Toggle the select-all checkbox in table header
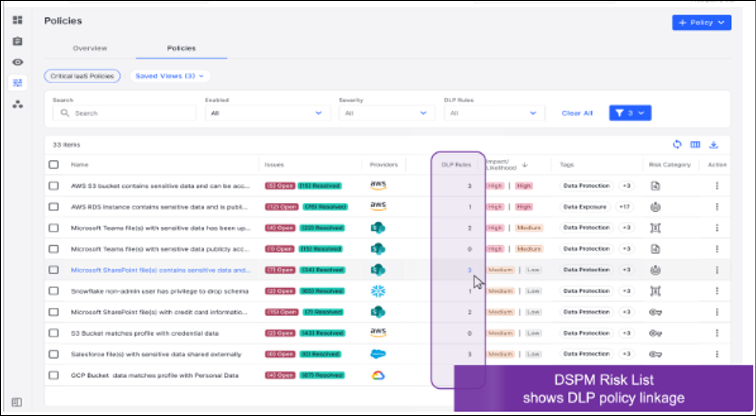This screenshot has width=756, height=416. (54, 165)
